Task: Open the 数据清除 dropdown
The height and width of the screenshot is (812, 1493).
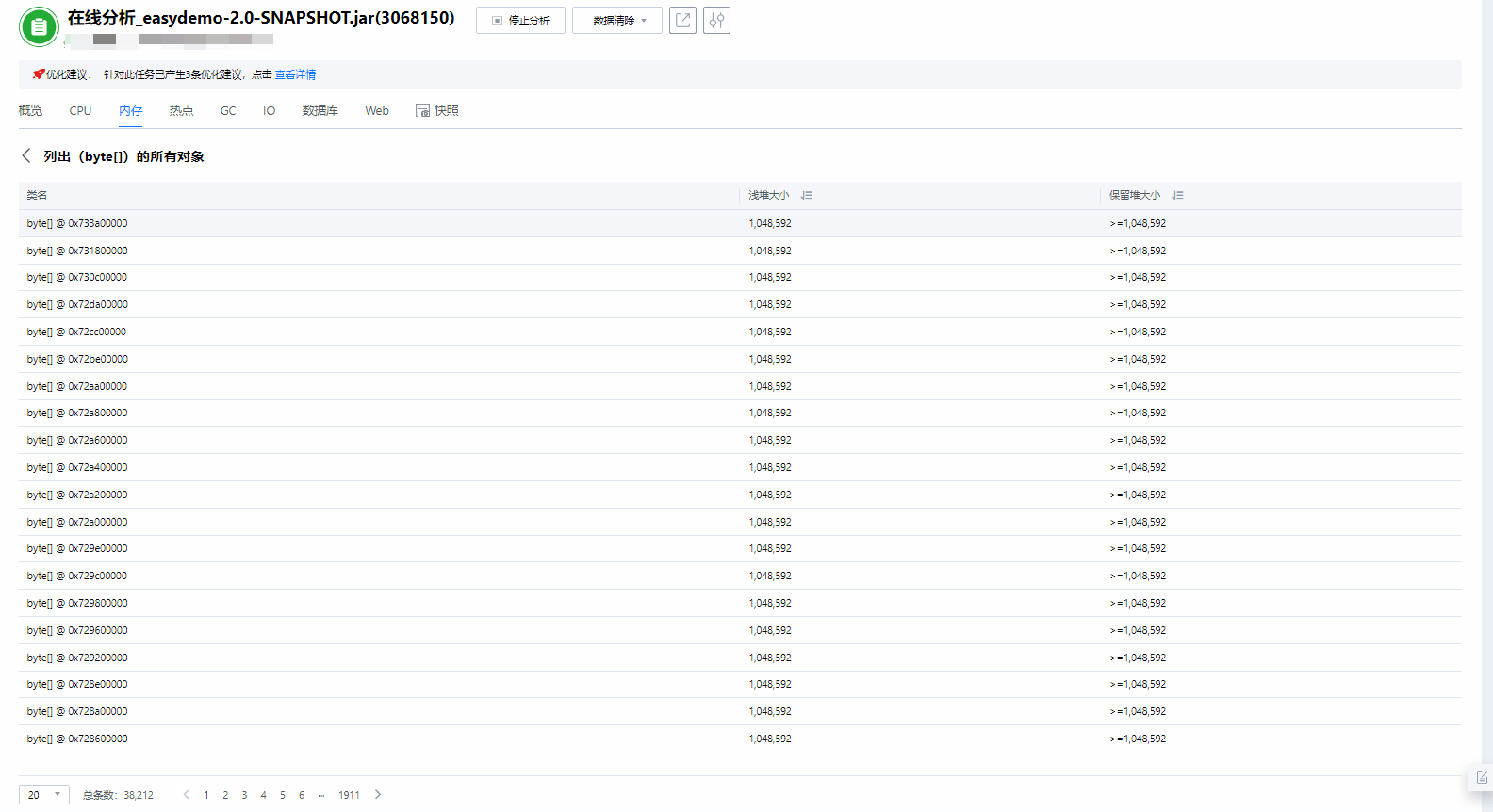Action: coord(617,20)
